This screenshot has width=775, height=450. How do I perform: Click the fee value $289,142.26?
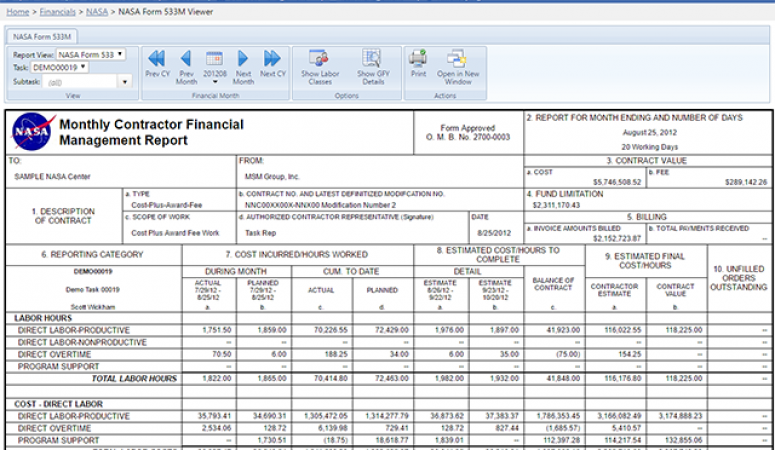pos(746,182)
